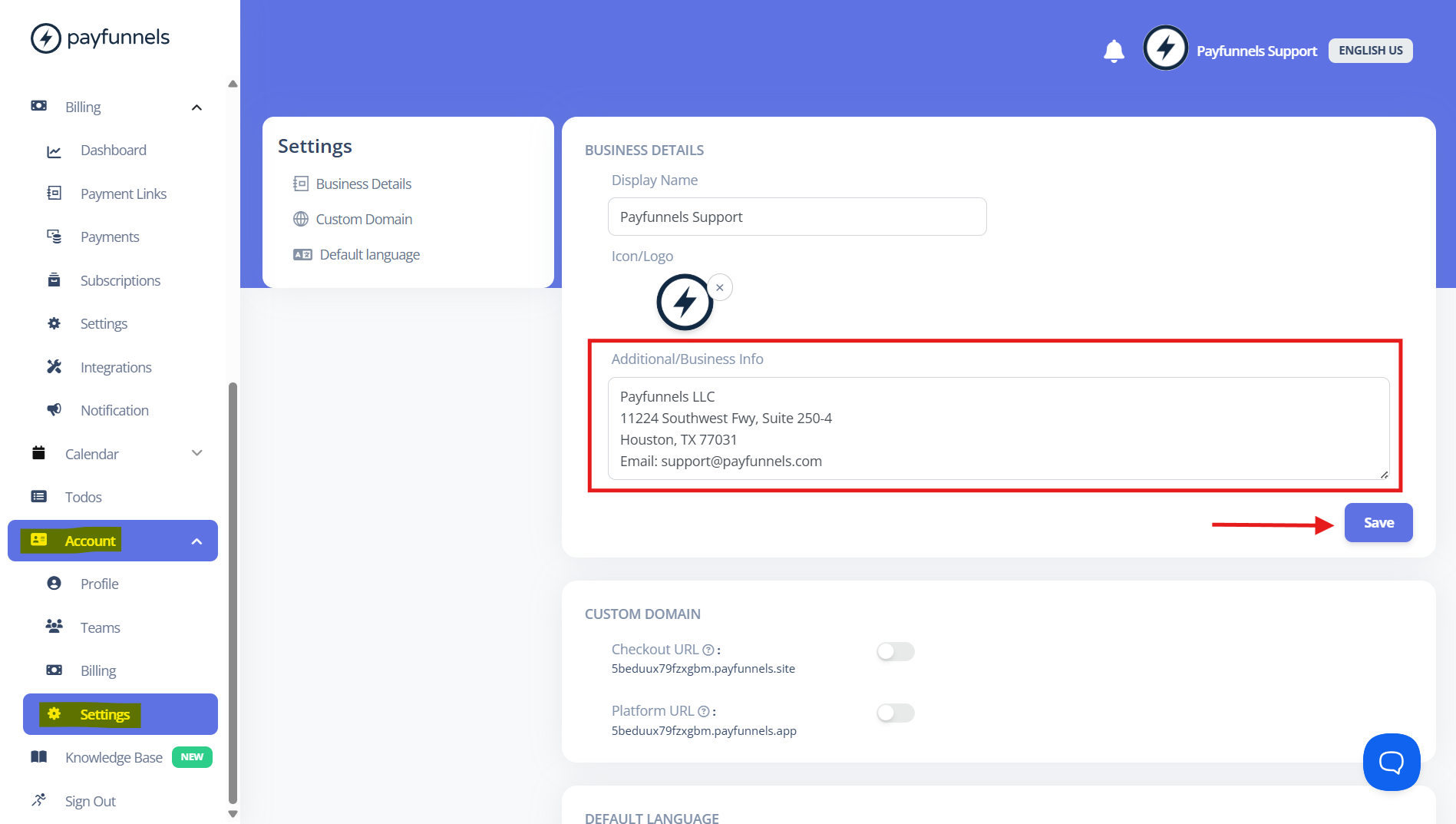Open the Payments page
The image size is (1456, 824).
[x=110, y=237]
